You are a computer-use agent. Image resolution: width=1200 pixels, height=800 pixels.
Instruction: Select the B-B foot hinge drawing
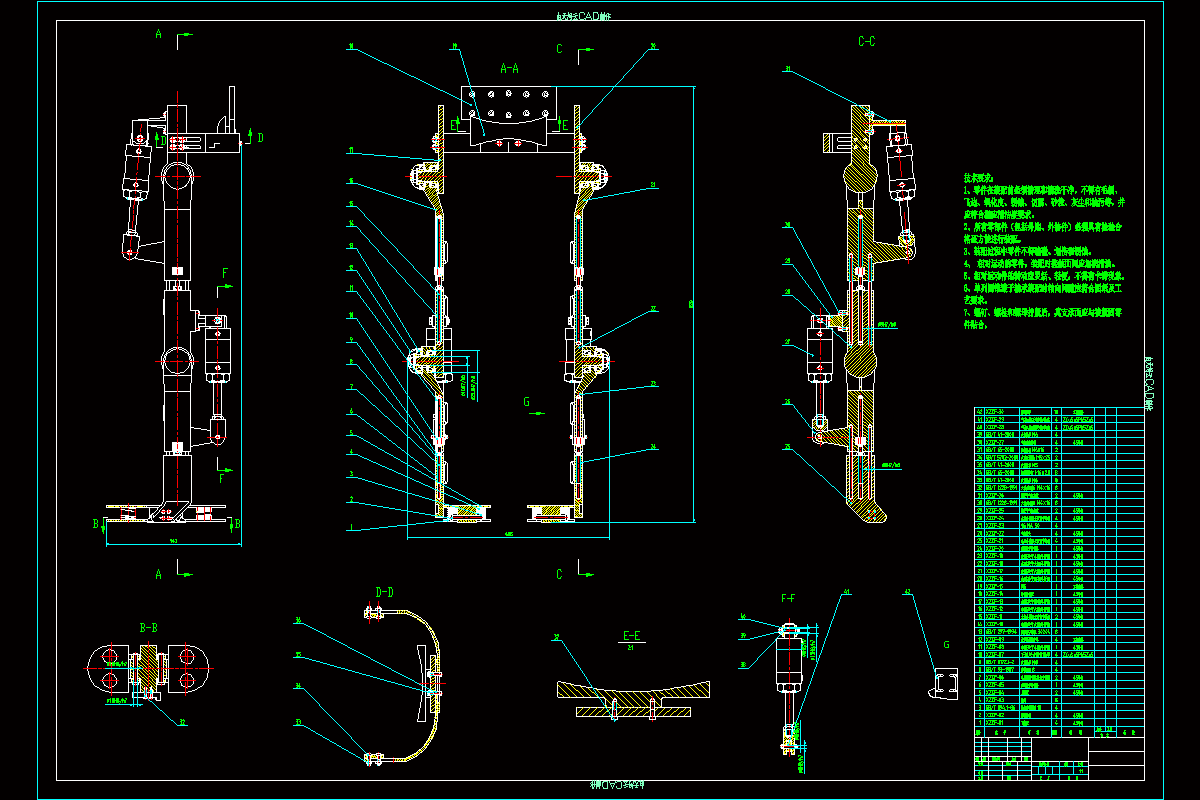pos(148,670)
